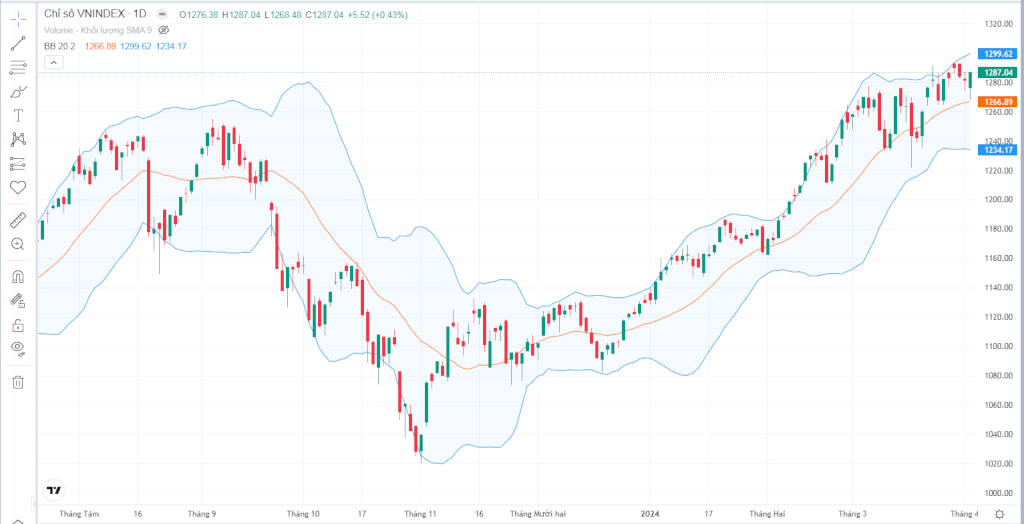The height and width of the screenshot is (524, 1024).
Task: Open the forecast and position measuring tool
Action: [18, 163]
